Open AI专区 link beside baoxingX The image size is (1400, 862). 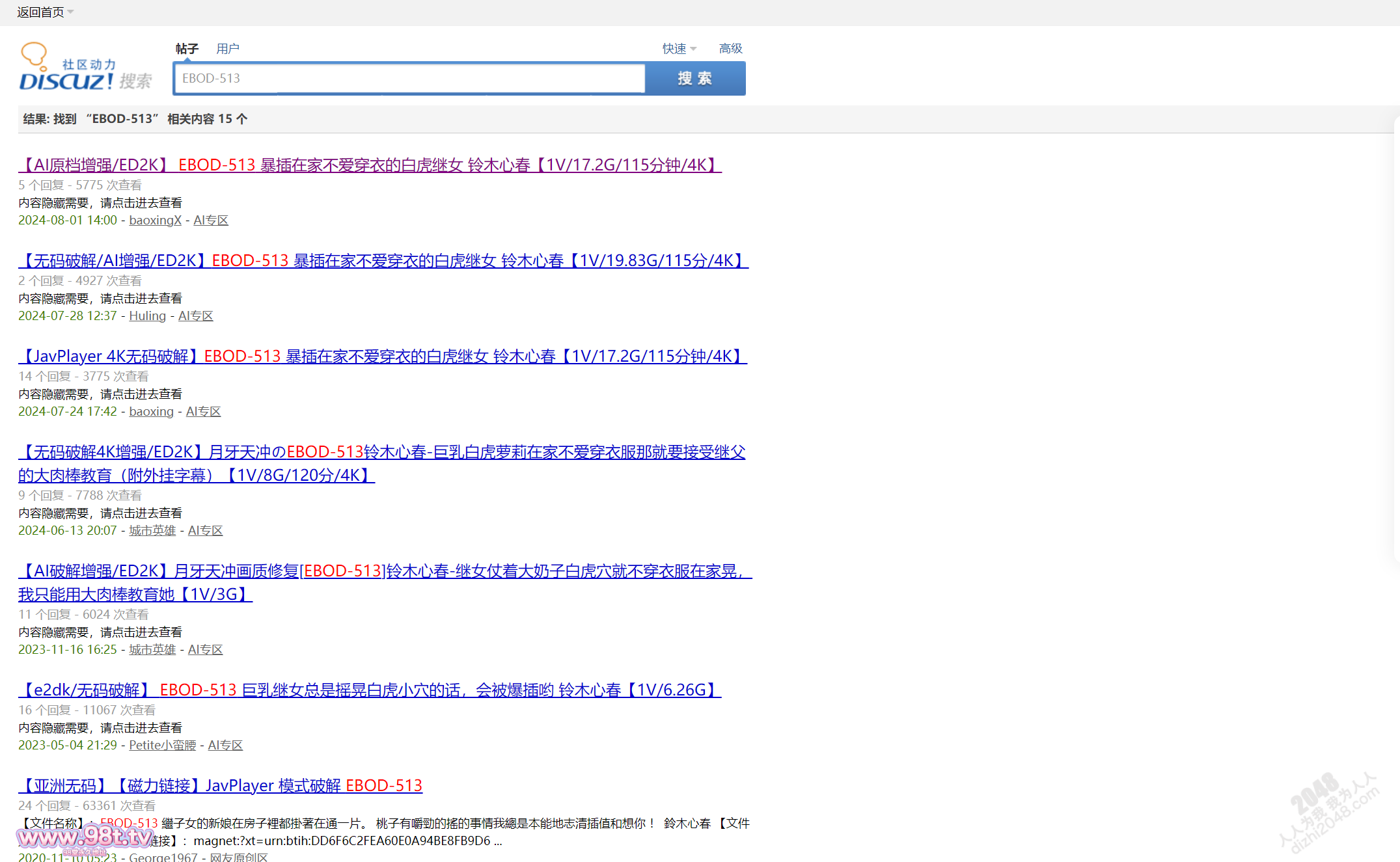click(211, 221)
